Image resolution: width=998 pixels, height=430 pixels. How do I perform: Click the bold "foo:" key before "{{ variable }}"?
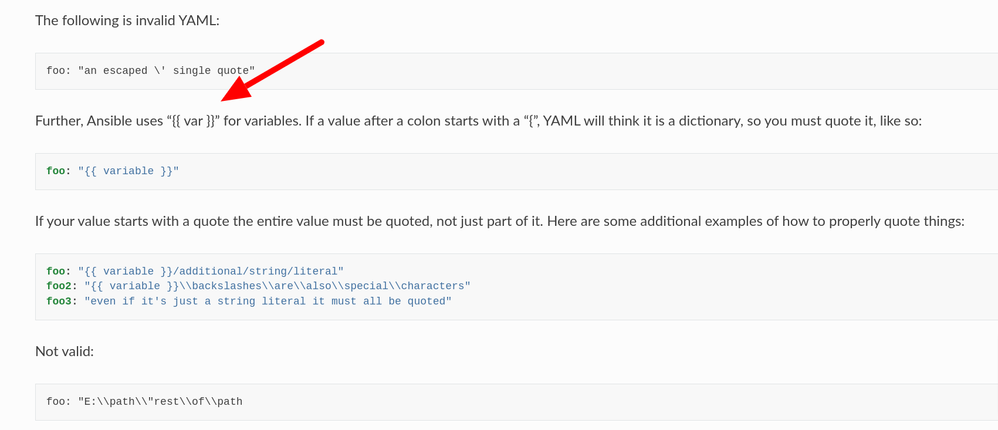pos(58,171)
